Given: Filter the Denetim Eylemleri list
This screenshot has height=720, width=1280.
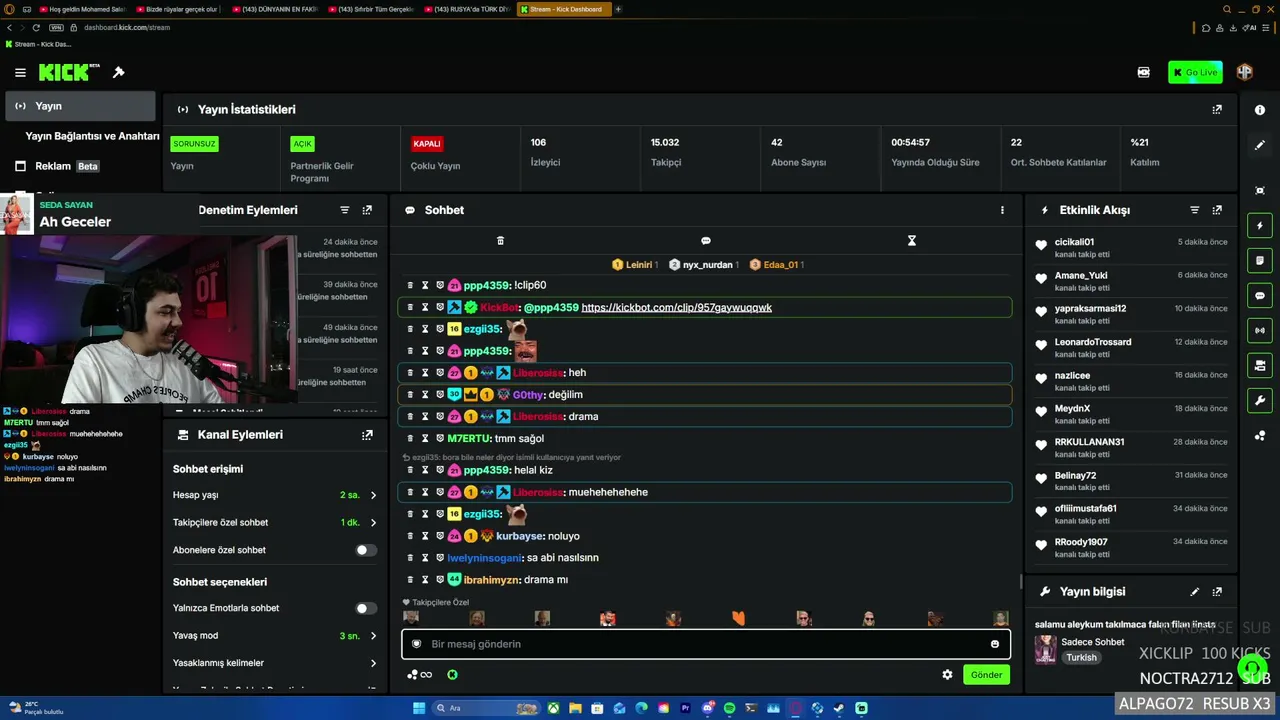Looking at the screenshot, I should click(345, 210).
